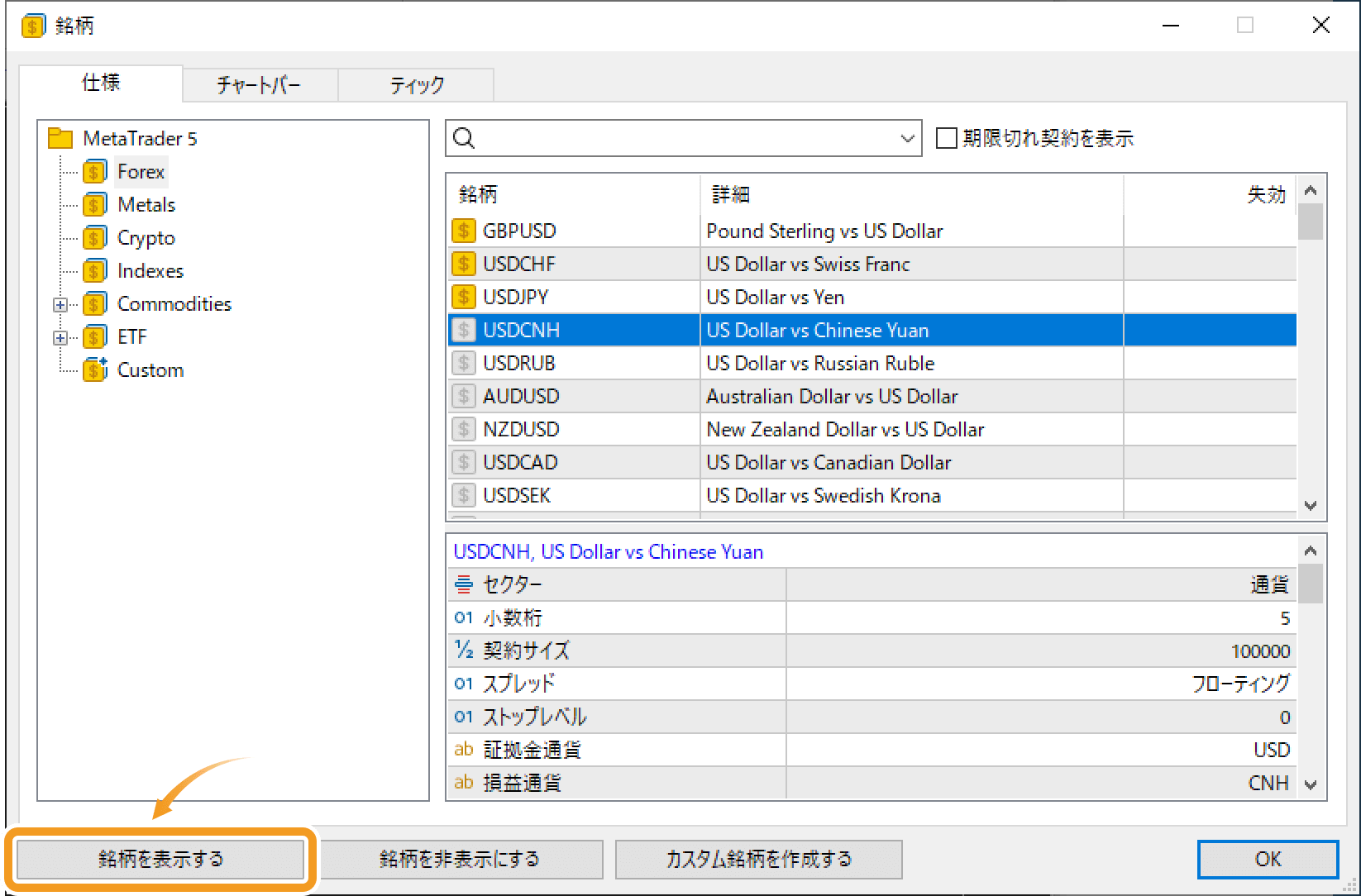Select the Custom tree item
The width and height of the screenshot is (1361, 896).
150,370
